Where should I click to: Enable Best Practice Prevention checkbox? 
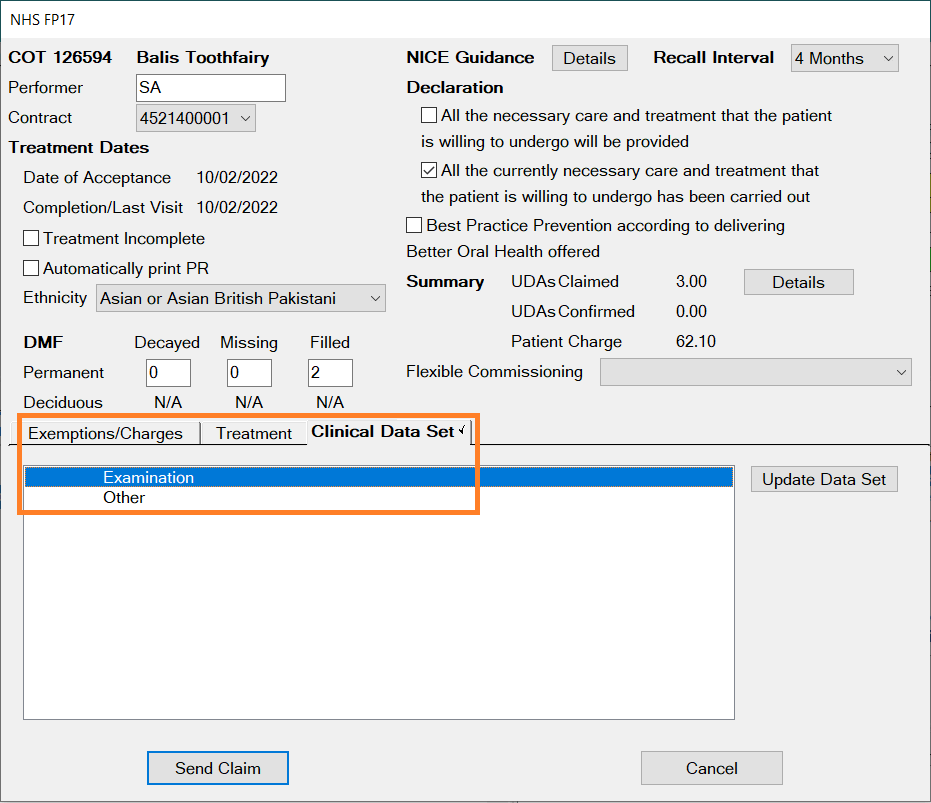point(413,225)
